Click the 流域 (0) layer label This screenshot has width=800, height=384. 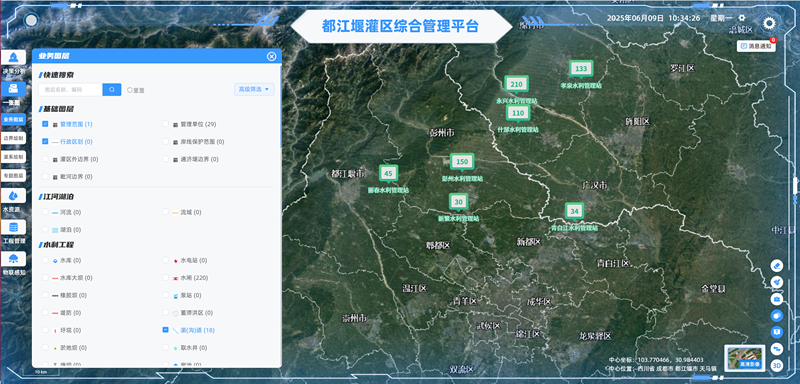click(191, 212)
